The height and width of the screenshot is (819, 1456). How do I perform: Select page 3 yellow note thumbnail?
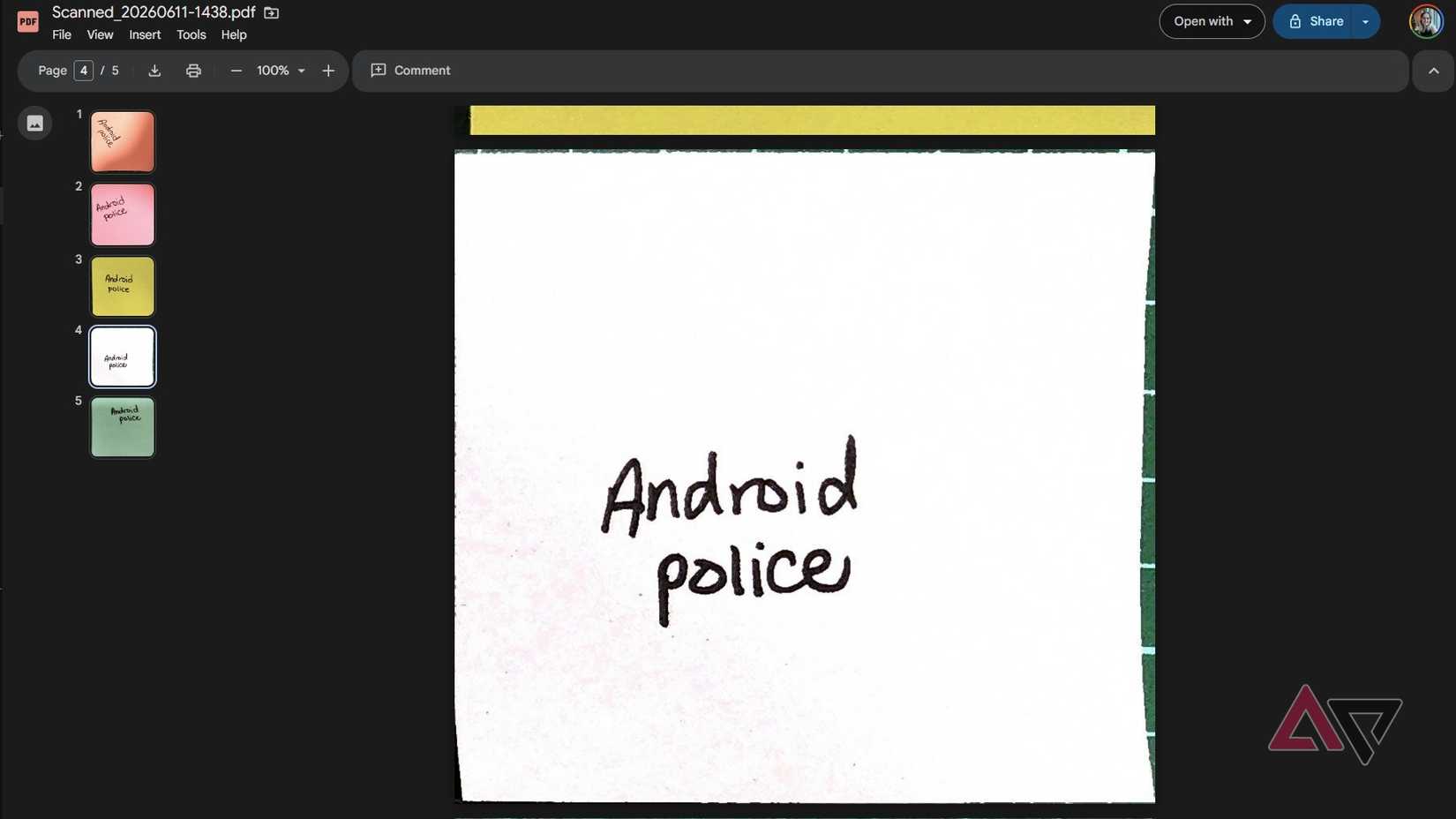click(x=123, y=287)
